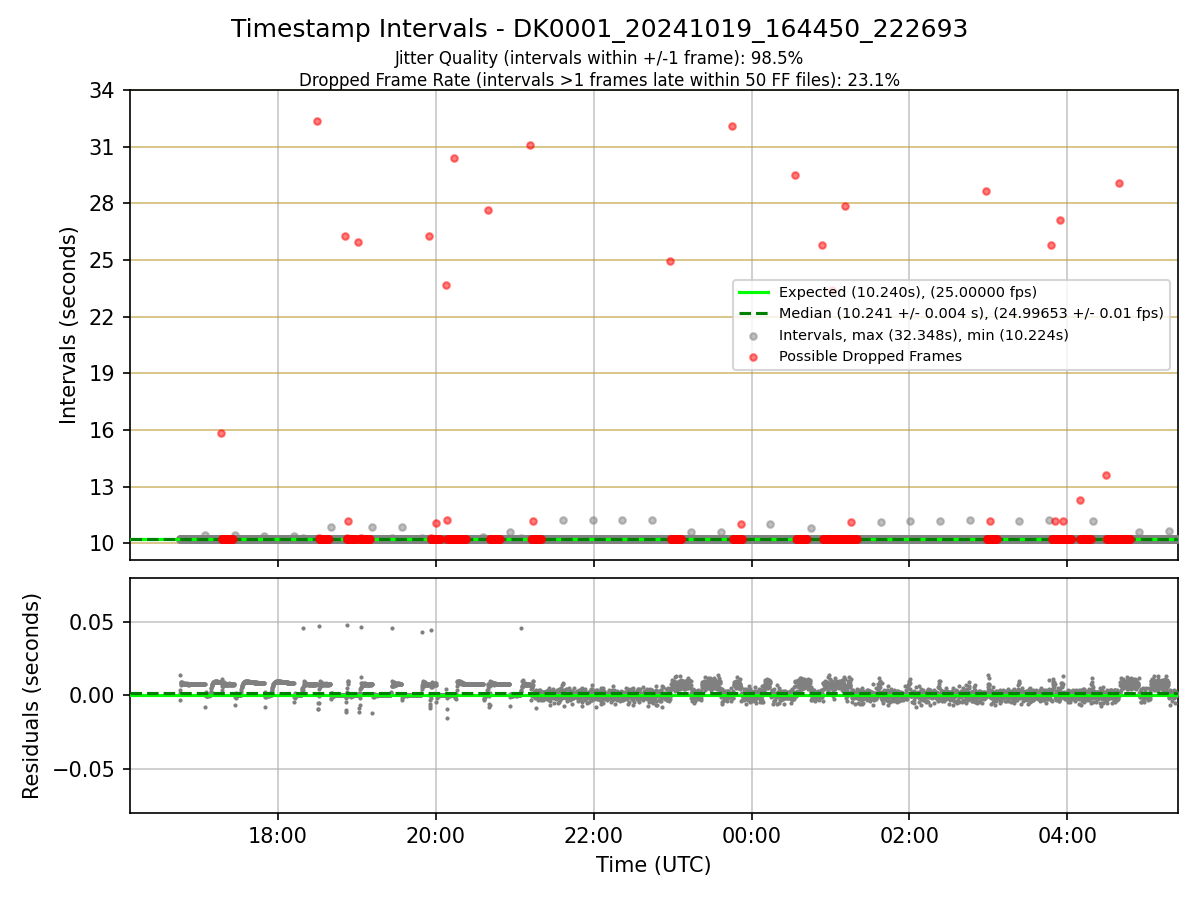Click the red marker beside 'Possible Dropped Frames' legend
This screenshot has height=900, width=1200.
click(x=754, y=356)
